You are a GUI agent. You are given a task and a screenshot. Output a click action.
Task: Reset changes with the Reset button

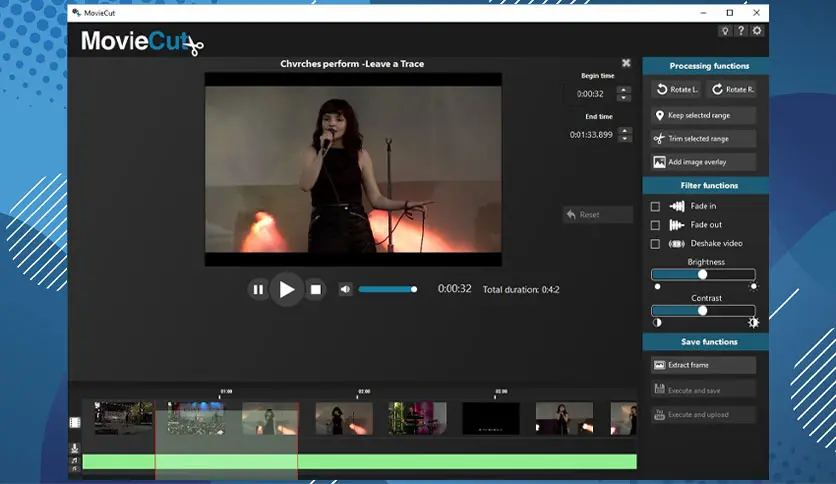(598, 214)
